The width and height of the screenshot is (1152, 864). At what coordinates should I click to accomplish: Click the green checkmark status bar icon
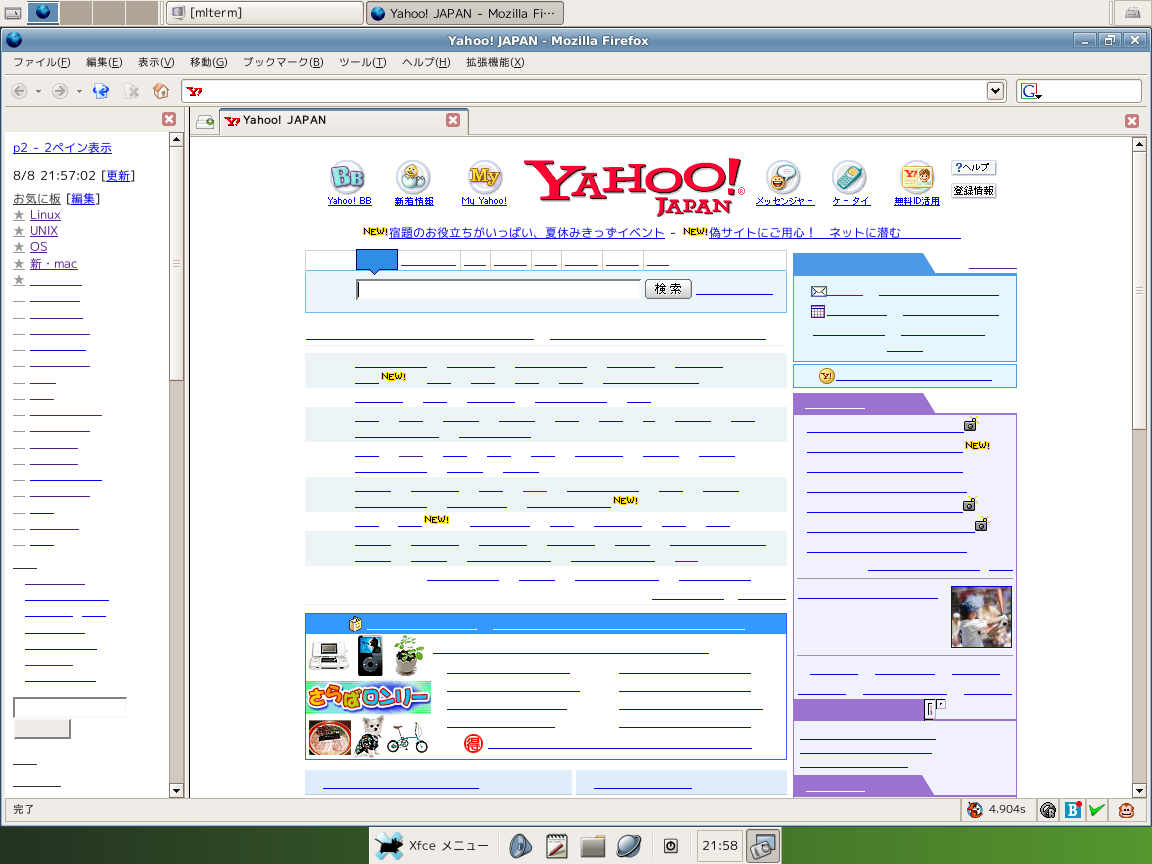[1097, 810]
